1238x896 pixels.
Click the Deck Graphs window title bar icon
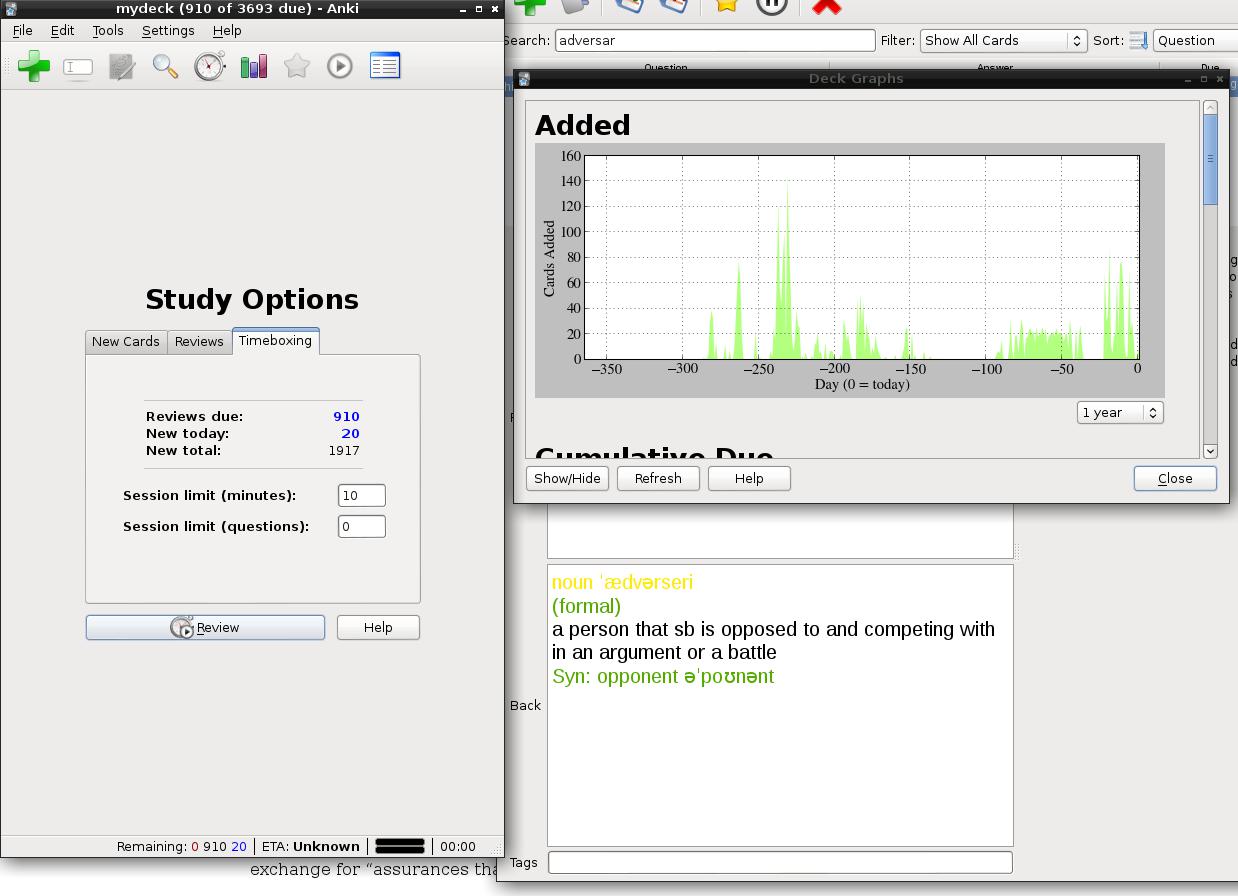tap(523, 79)
